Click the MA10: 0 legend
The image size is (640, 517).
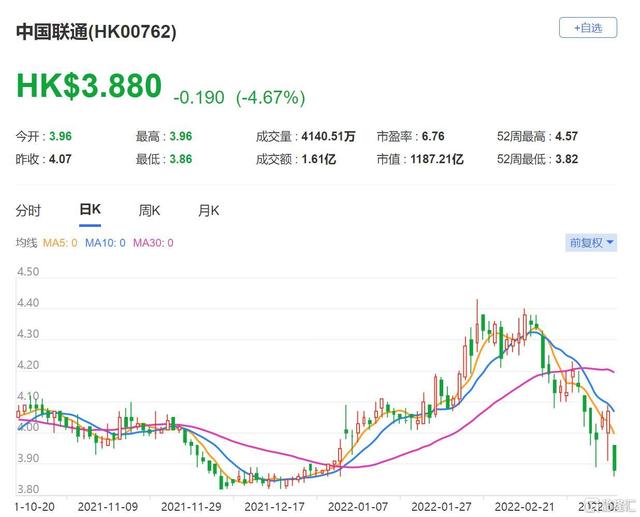pos(105,243)
